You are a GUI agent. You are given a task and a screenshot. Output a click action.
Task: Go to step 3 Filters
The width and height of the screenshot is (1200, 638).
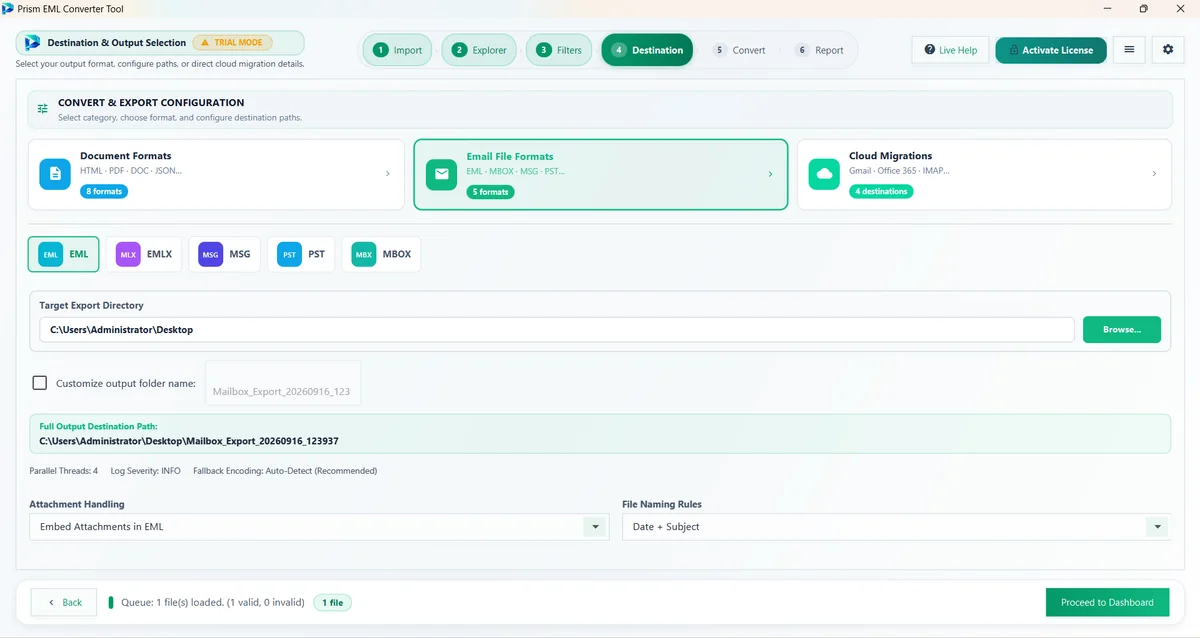tap(559, 50)
